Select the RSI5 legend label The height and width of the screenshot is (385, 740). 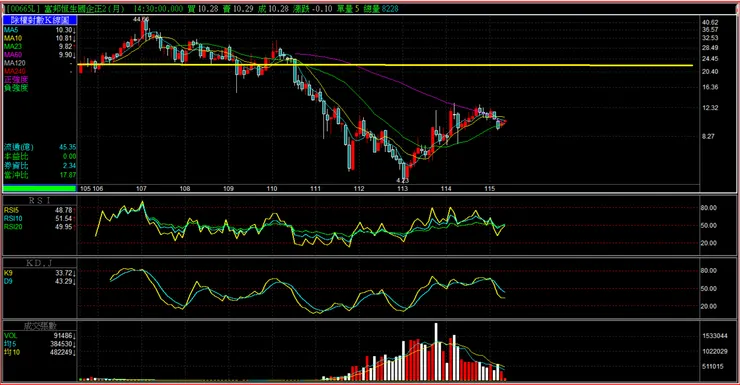coord(11,210)
